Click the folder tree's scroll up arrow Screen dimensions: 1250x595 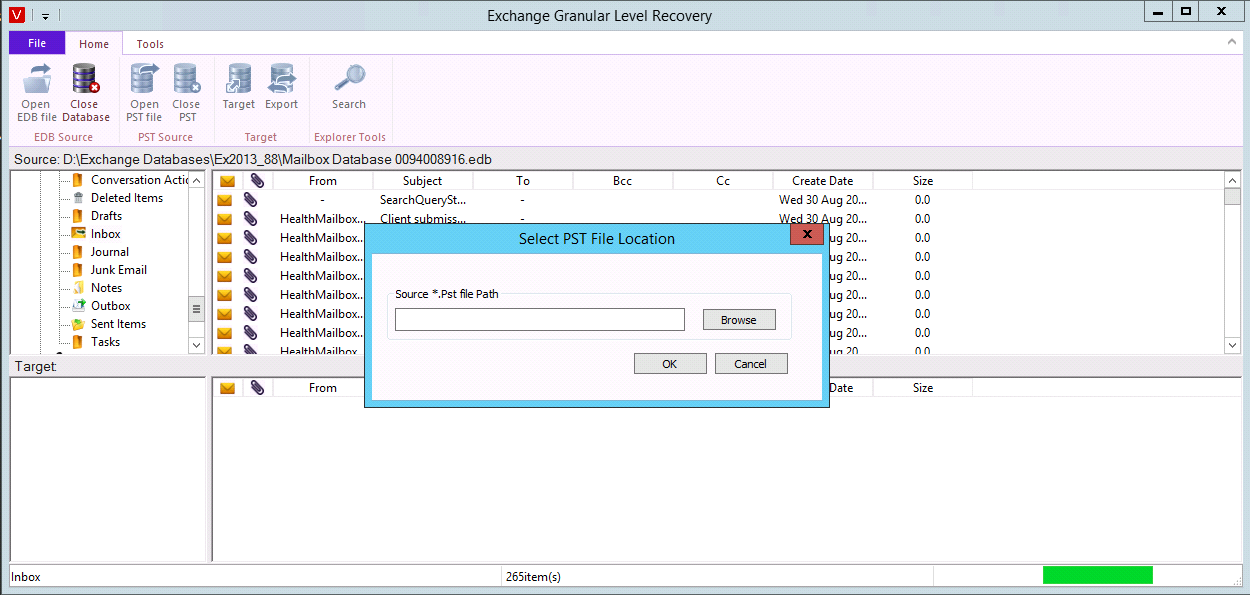(197, 180)
